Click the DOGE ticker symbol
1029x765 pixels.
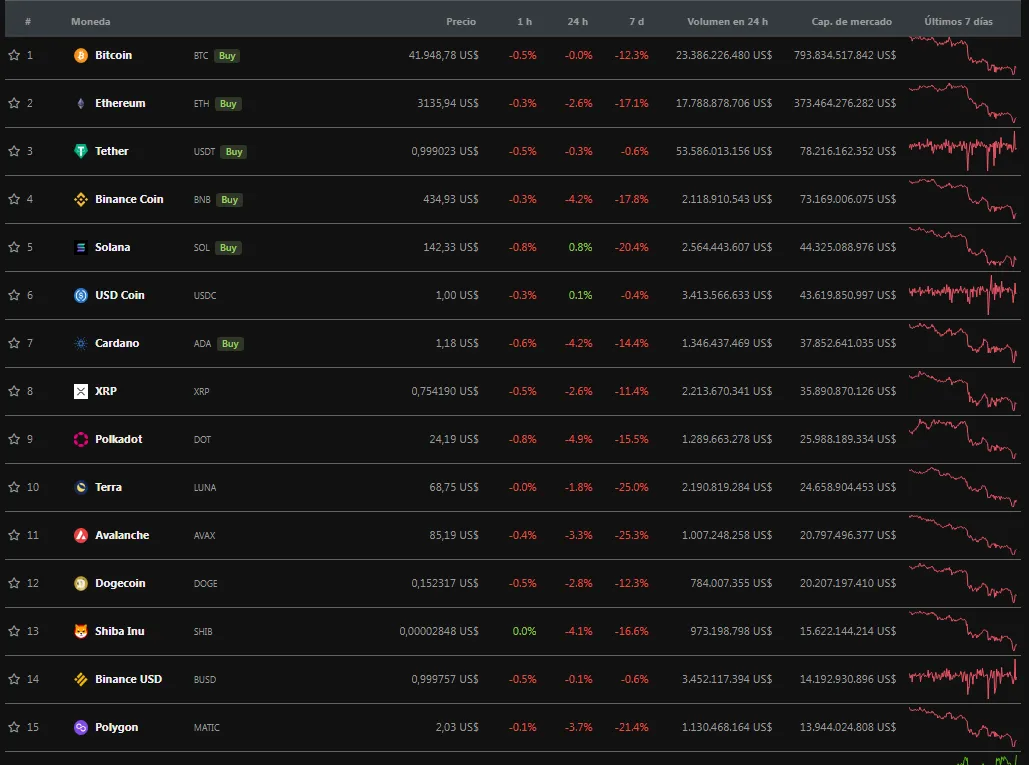[205, 584]
